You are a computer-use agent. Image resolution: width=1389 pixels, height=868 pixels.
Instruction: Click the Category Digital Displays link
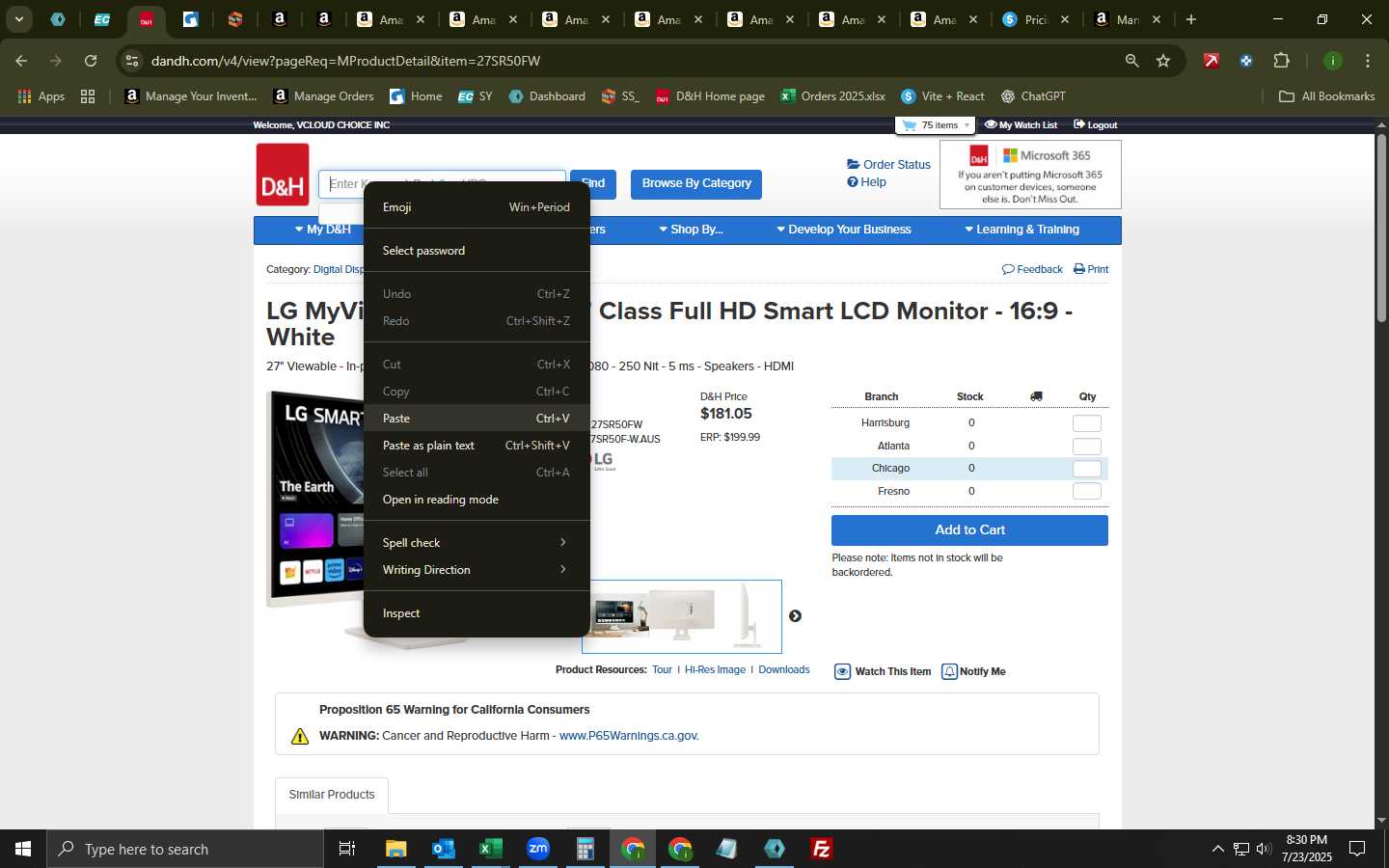pyautogui.click(x=338, y=269)
